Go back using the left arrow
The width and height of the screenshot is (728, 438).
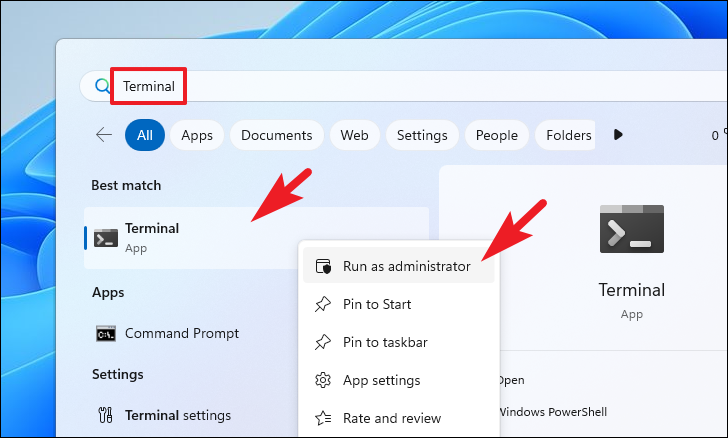tap(104, 135)
